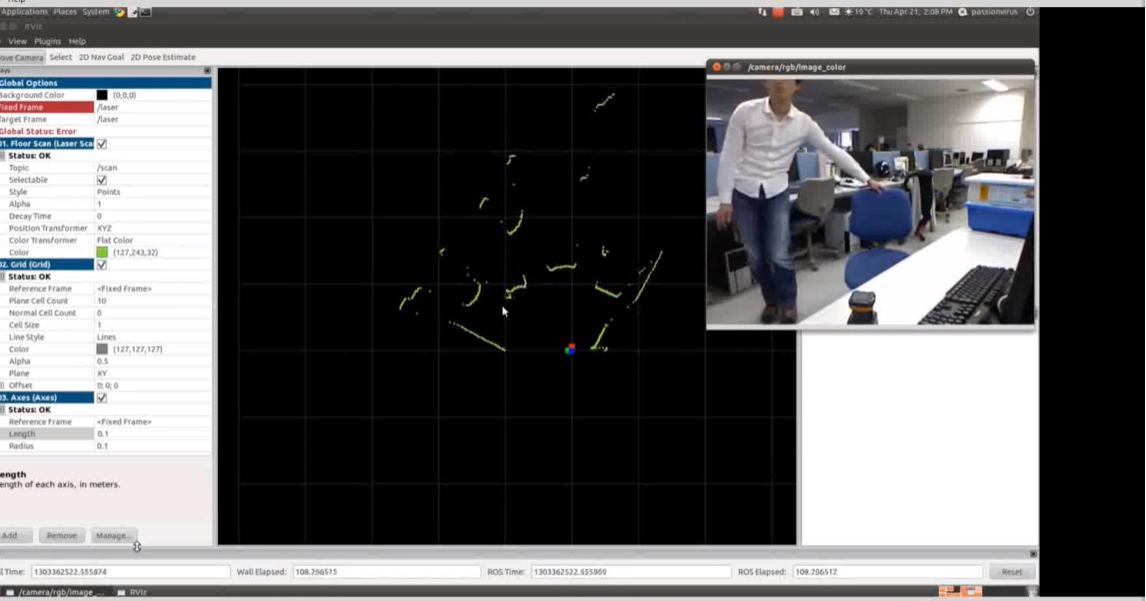
Task: Expand the Grid Offset property
Action: (x=3, y=385)
